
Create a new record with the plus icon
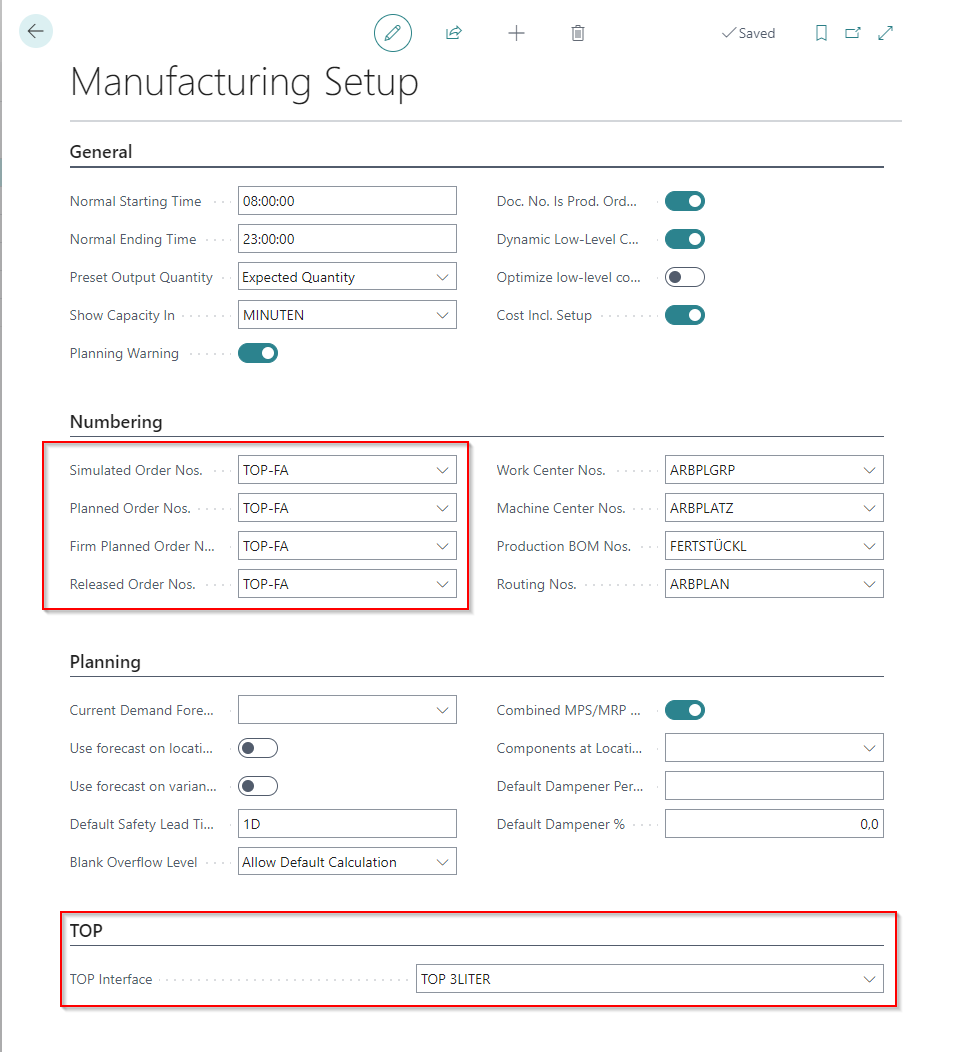pyautogui.click(x=517, y=32)
